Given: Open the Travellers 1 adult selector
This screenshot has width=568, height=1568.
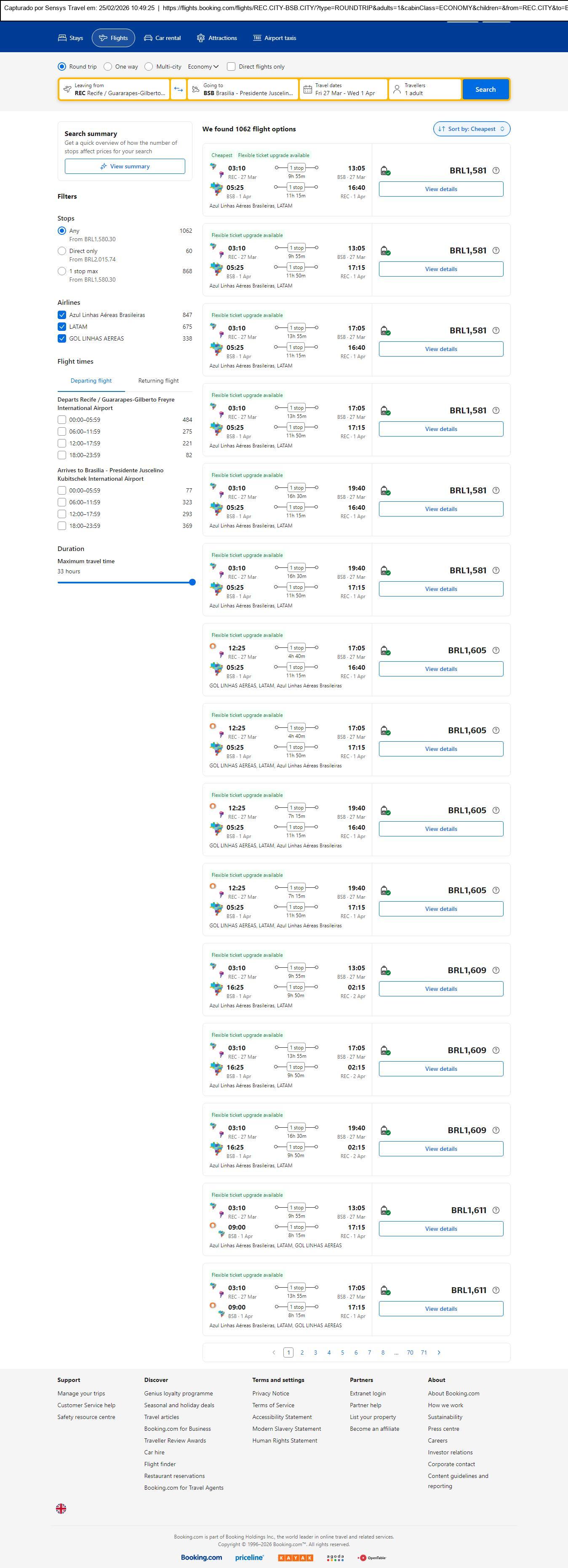Looking at the screenshot, I should coord(424,90).
